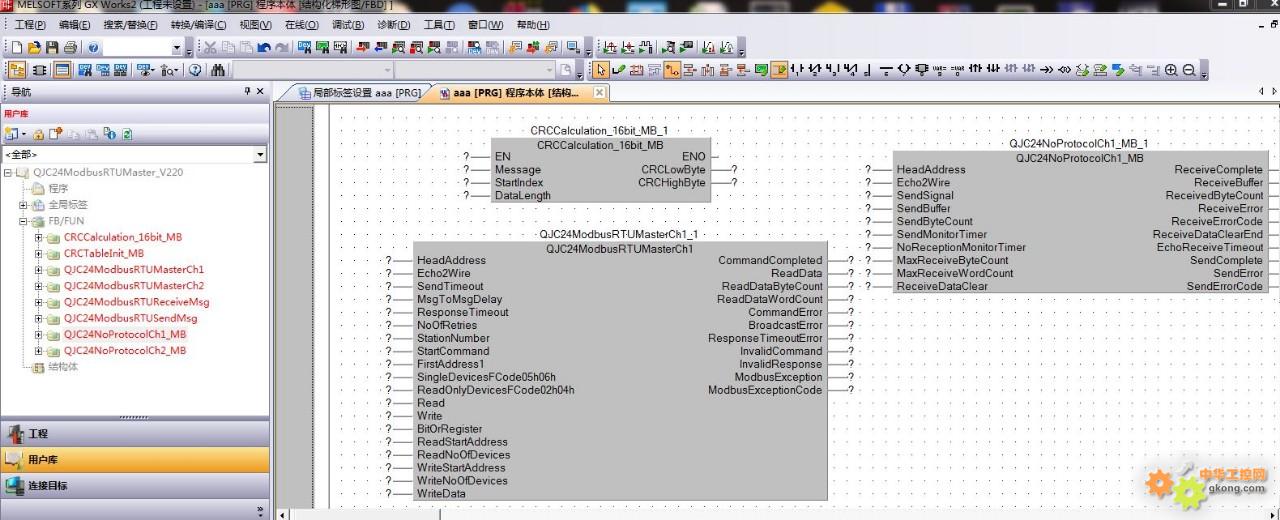Click the Redo arrow icon

[x=282, y=47]
